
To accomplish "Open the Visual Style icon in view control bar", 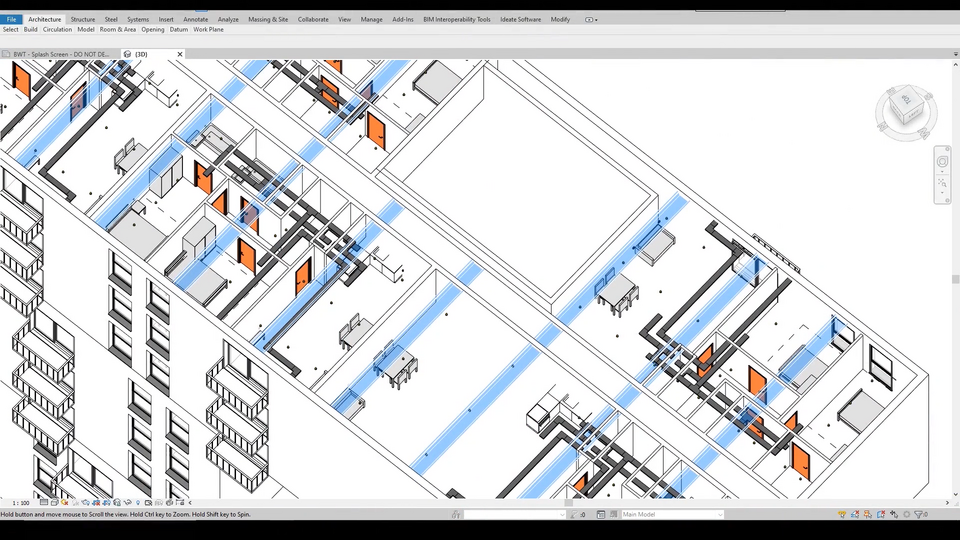I will [x=52, y=502].
